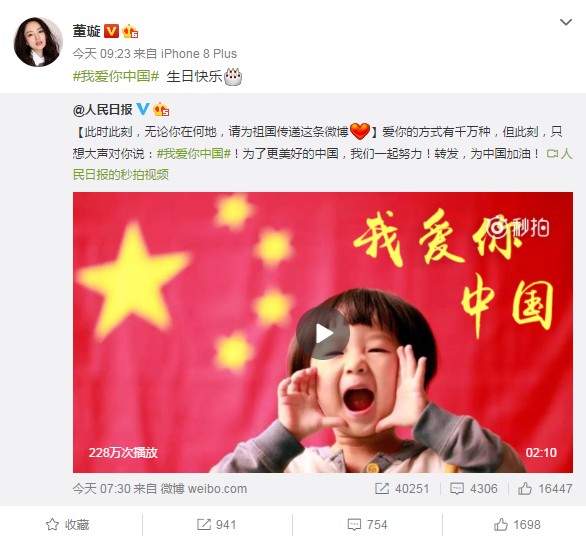Screen dimensions: 586x538
Task: Open the 人民日报的秒拍视频 video link
Action: click(322, 164)
